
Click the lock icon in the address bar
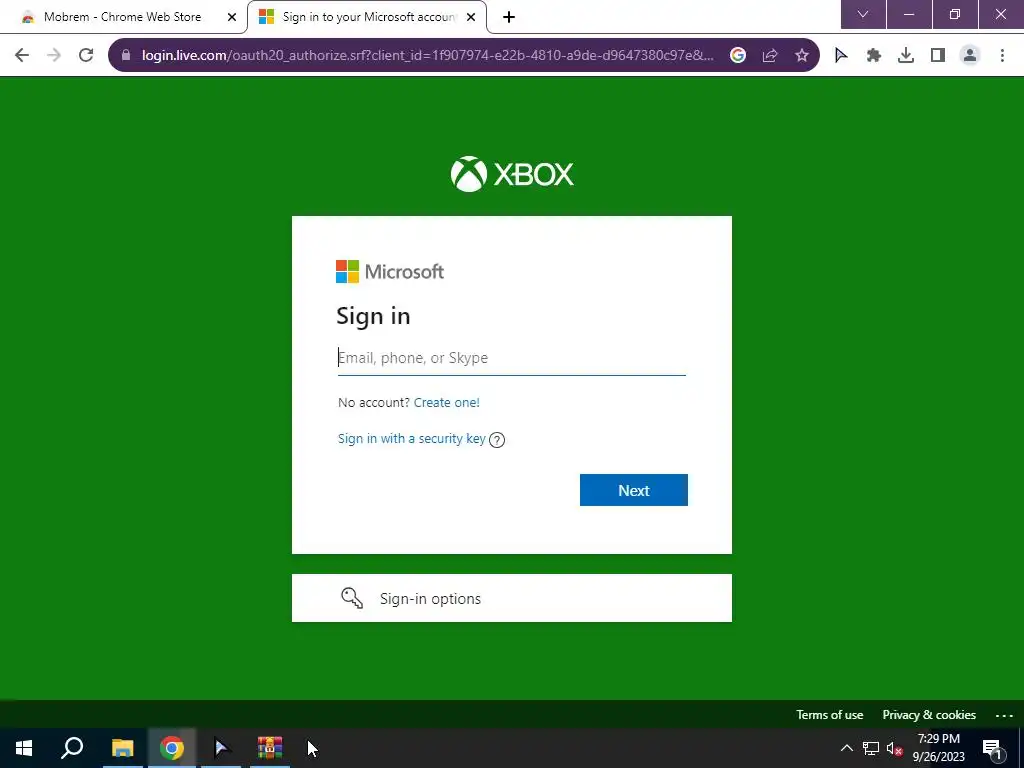[x=126, y=55]
